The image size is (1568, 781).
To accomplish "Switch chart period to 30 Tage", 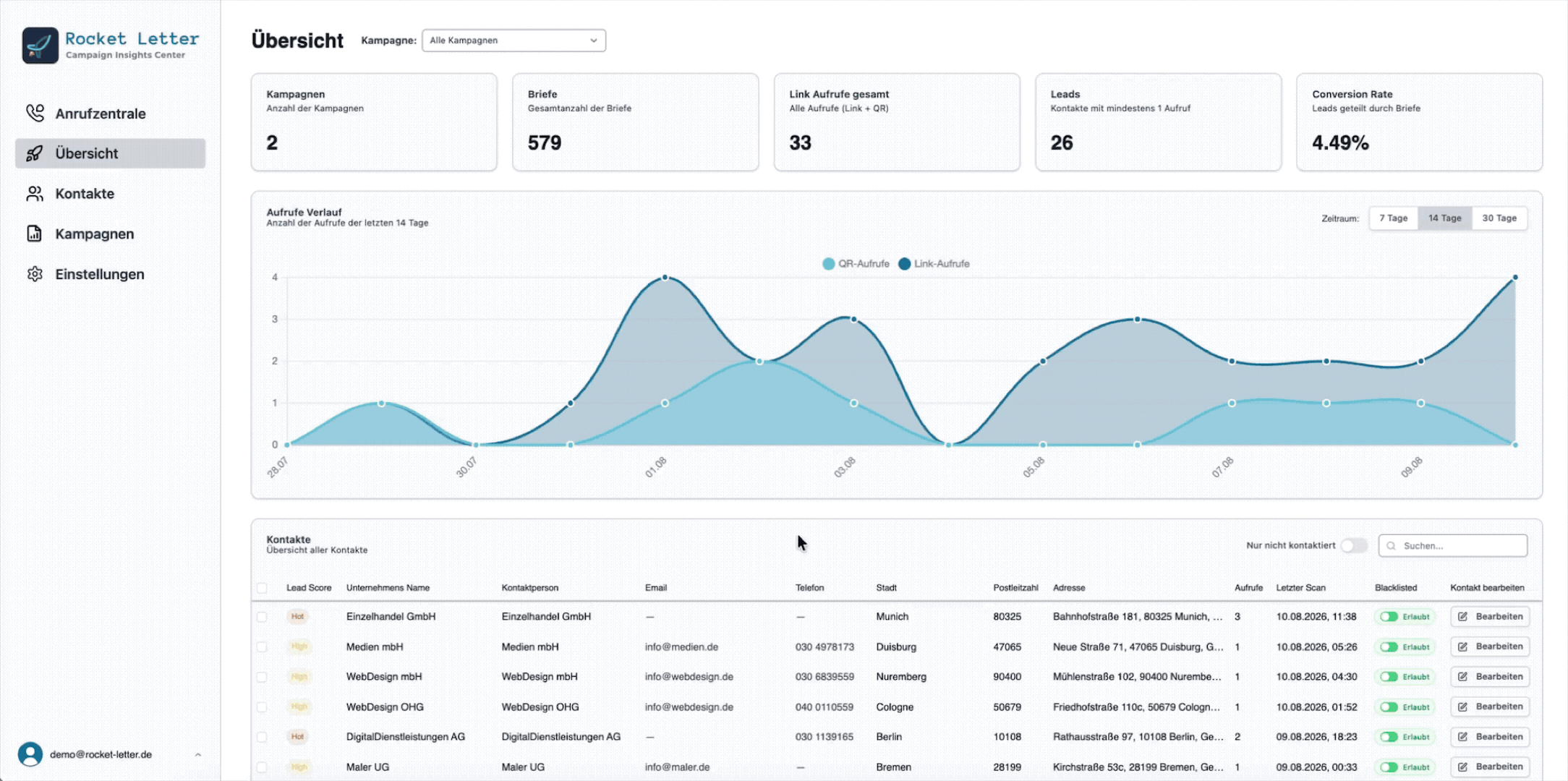I will pos(1499,218).
